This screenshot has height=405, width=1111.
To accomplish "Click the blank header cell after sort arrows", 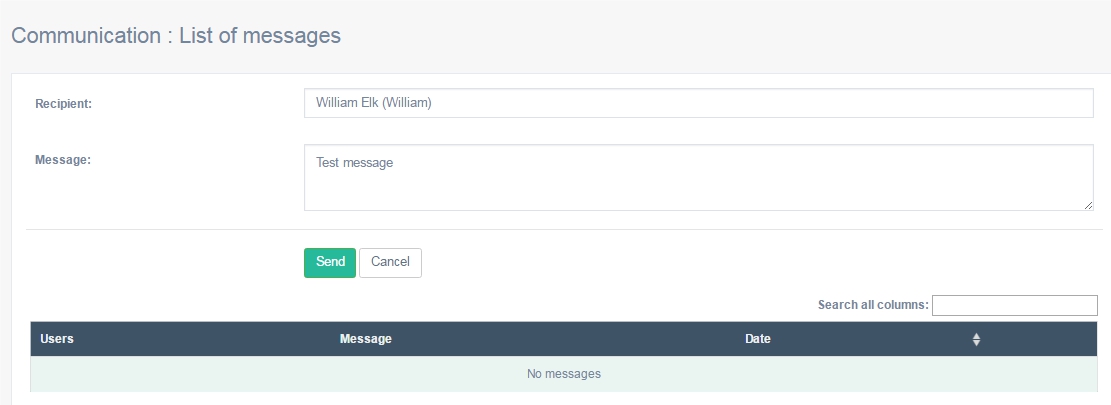I will (1042, 339).
